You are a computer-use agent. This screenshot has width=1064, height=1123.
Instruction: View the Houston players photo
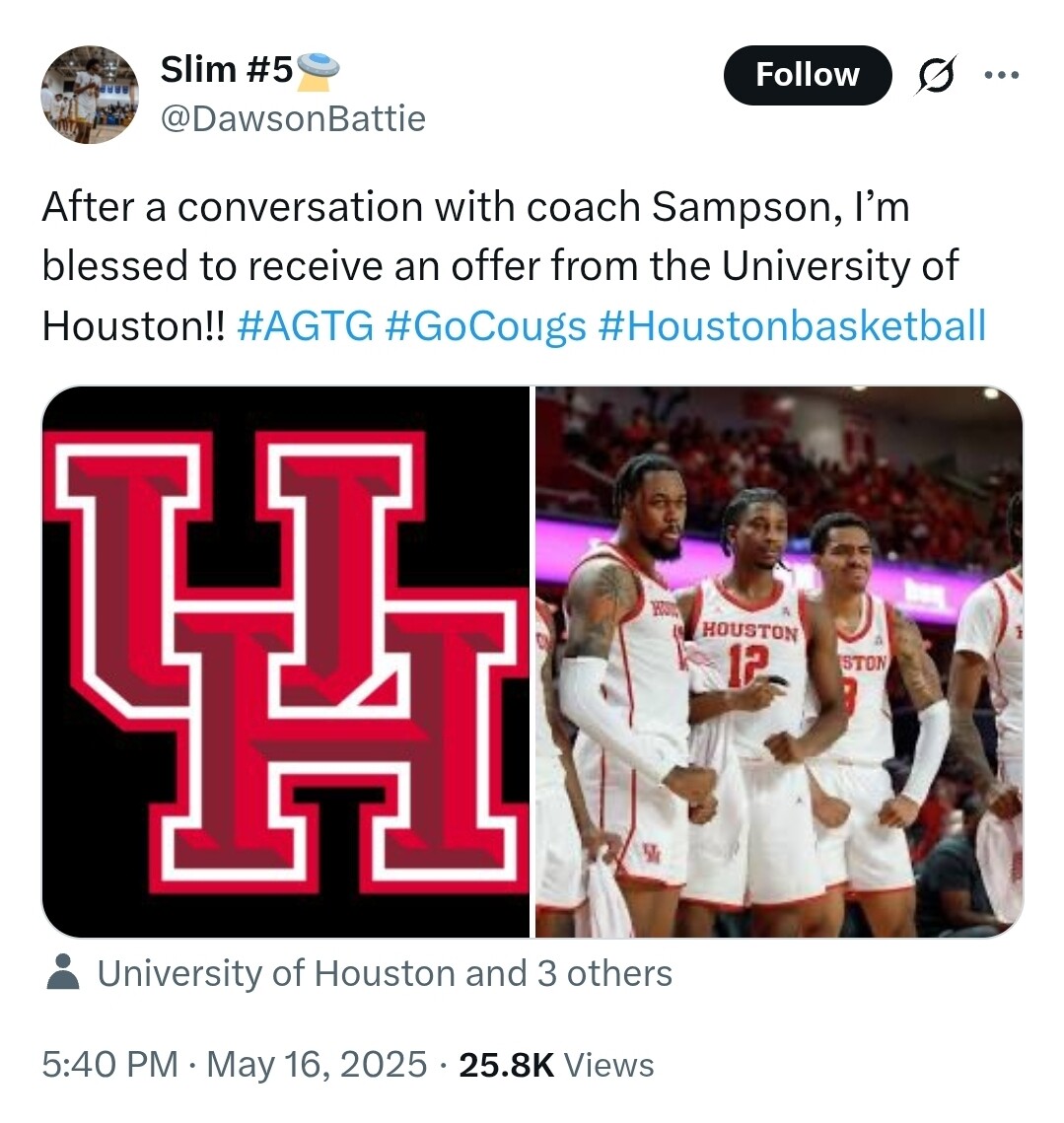click(779, 662)
